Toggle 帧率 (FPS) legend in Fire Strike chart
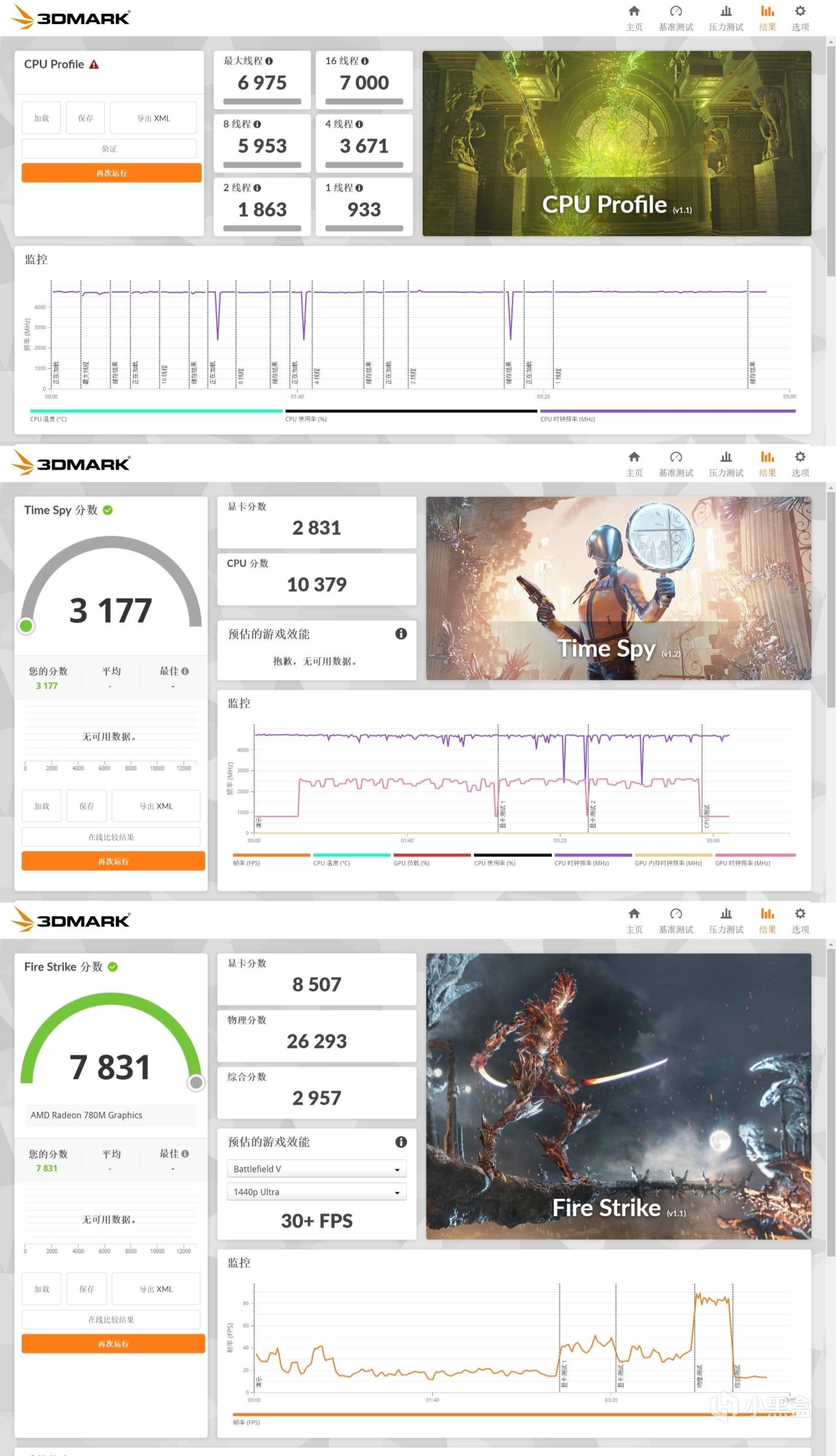Image resolution: width=836 pixels, height=1456 pixels. (x=514, y=1418)
